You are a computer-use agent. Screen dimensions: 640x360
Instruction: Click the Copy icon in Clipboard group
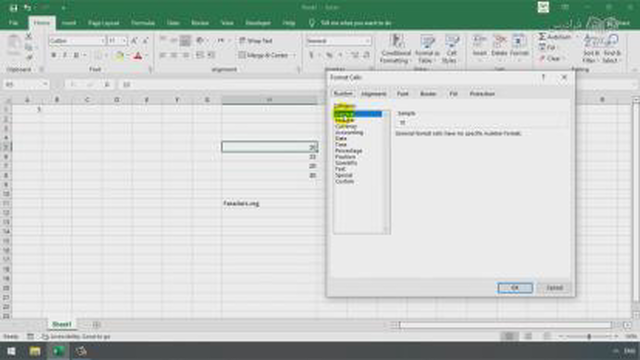click(29, 47)
